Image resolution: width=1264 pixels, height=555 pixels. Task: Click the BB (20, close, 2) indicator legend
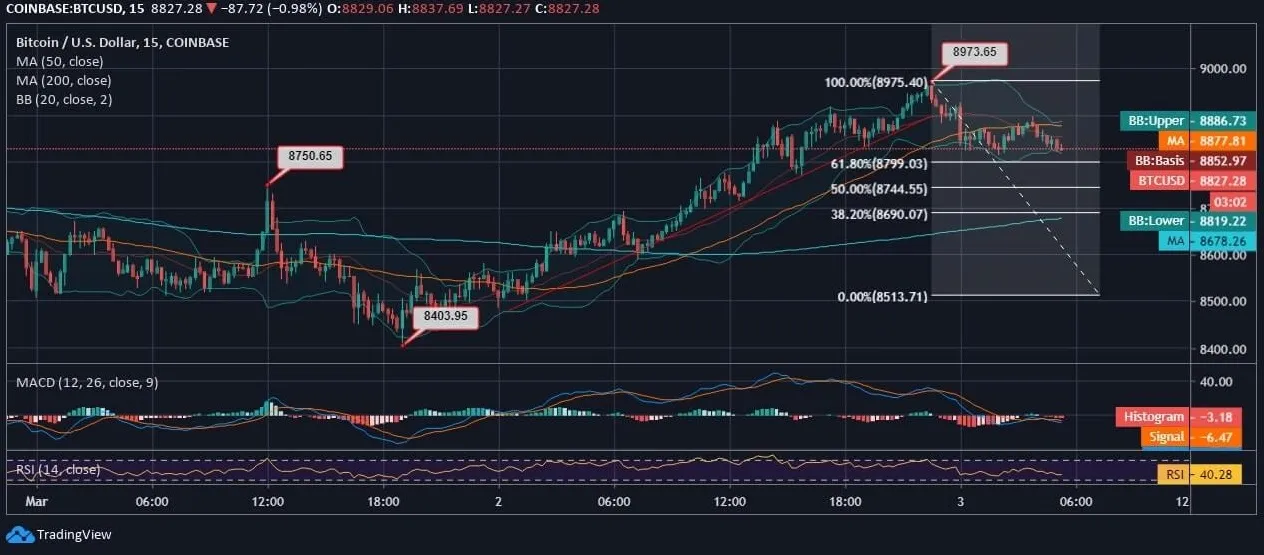[64, 99]
